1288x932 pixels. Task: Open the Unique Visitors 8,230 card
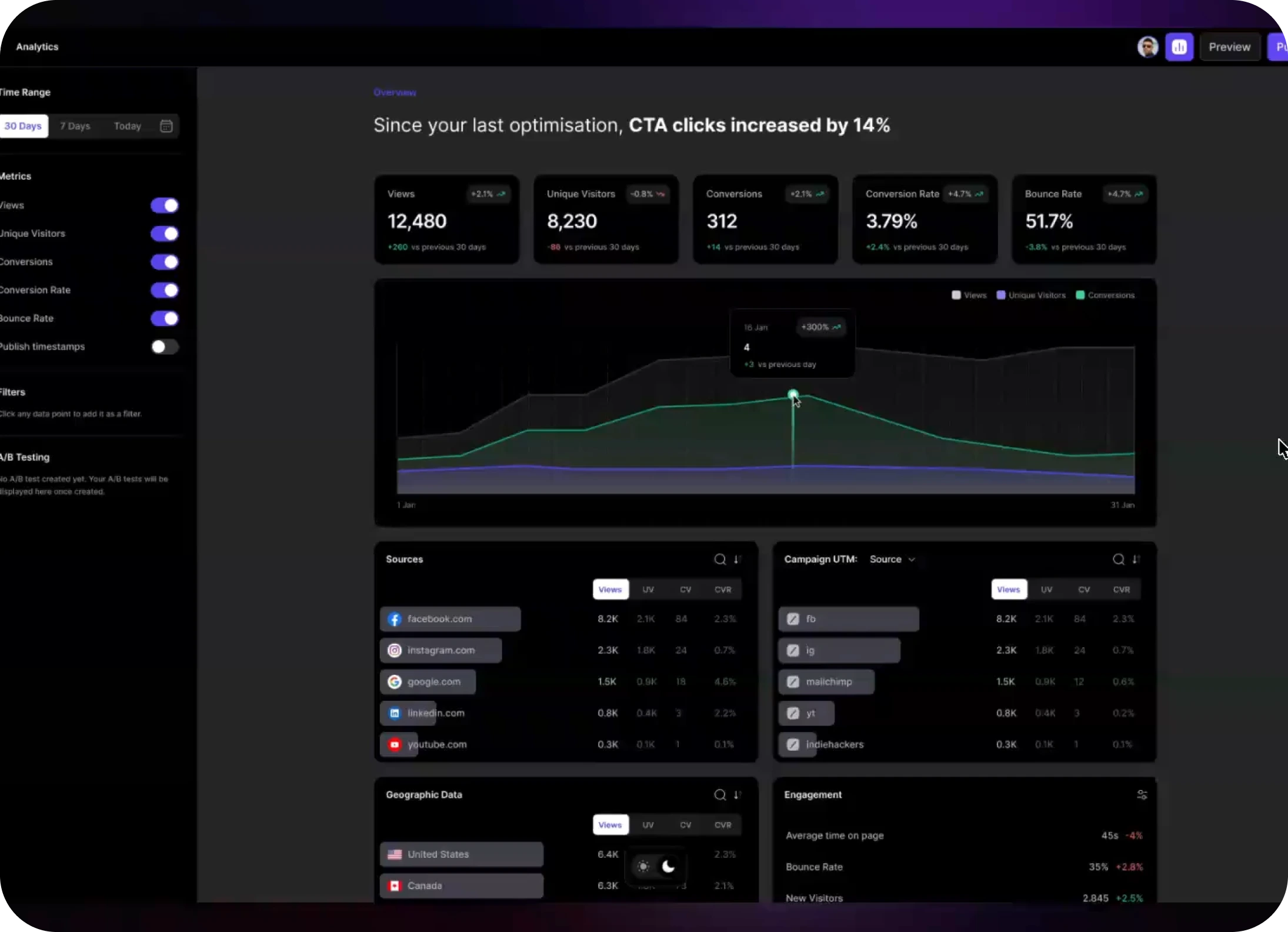pos(606,219)
